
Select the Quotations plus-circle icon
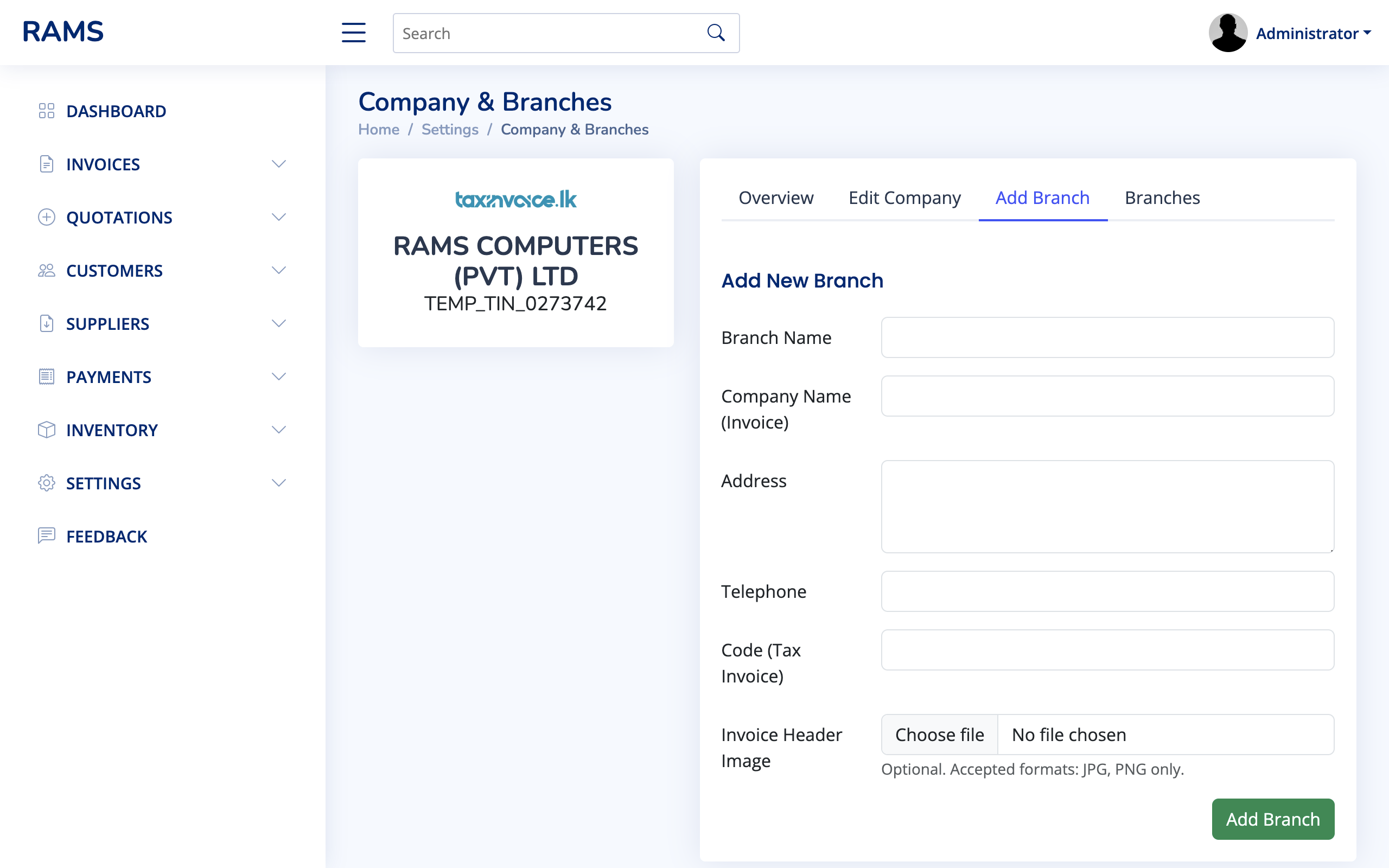pyautogui.click(x=47, y=217)
